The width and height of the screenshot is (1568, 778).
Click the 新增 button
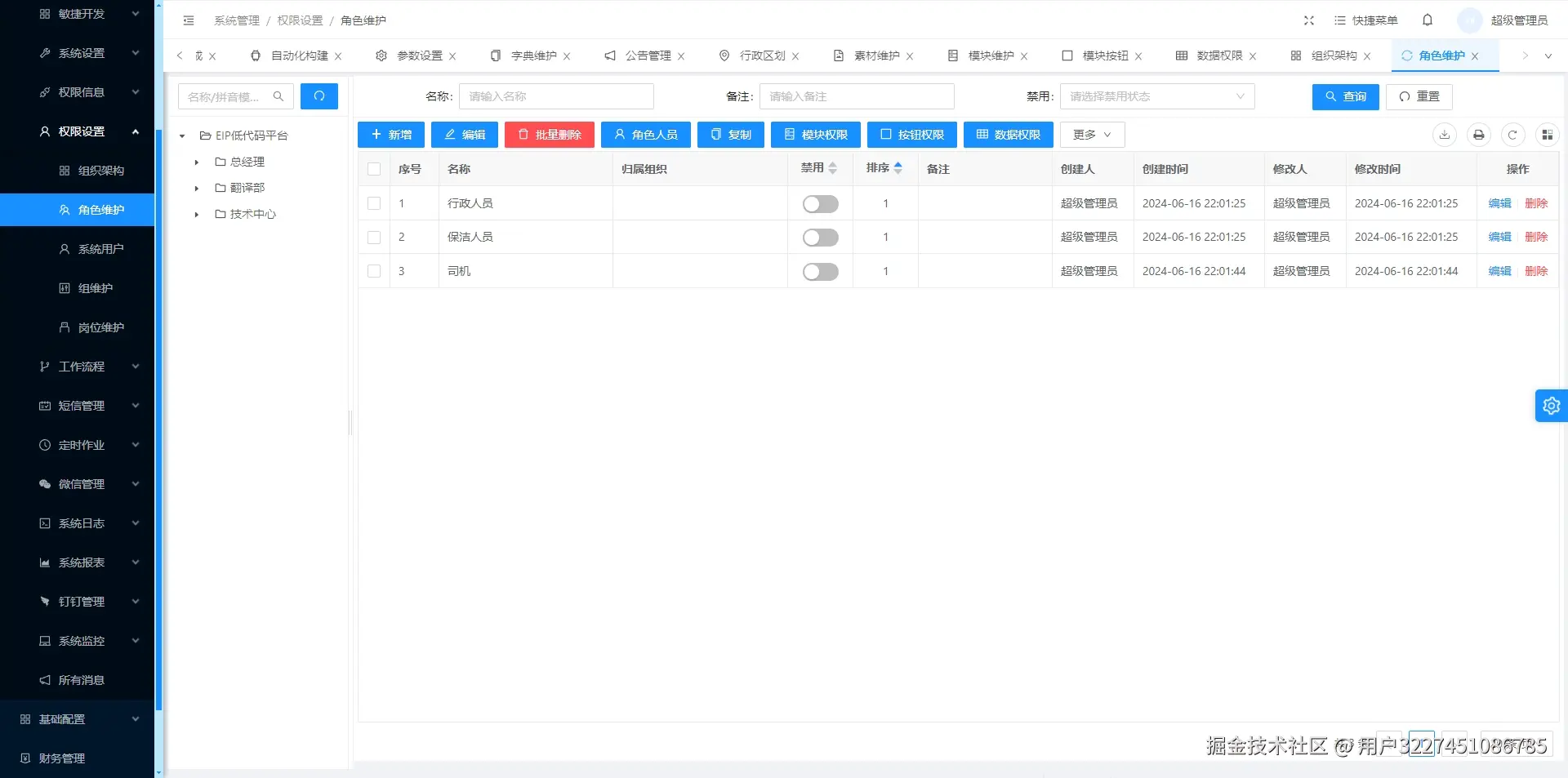pos(391,135)
